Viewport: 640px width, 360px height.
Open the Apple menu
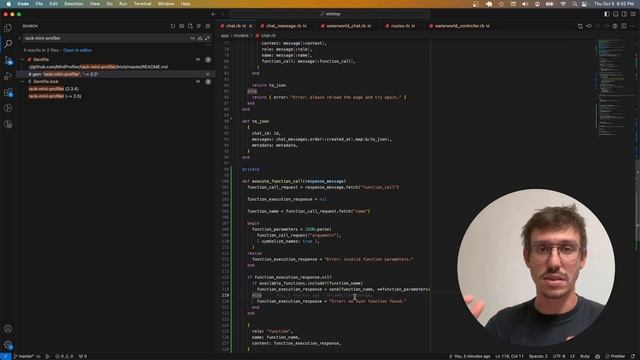(9, 4)
